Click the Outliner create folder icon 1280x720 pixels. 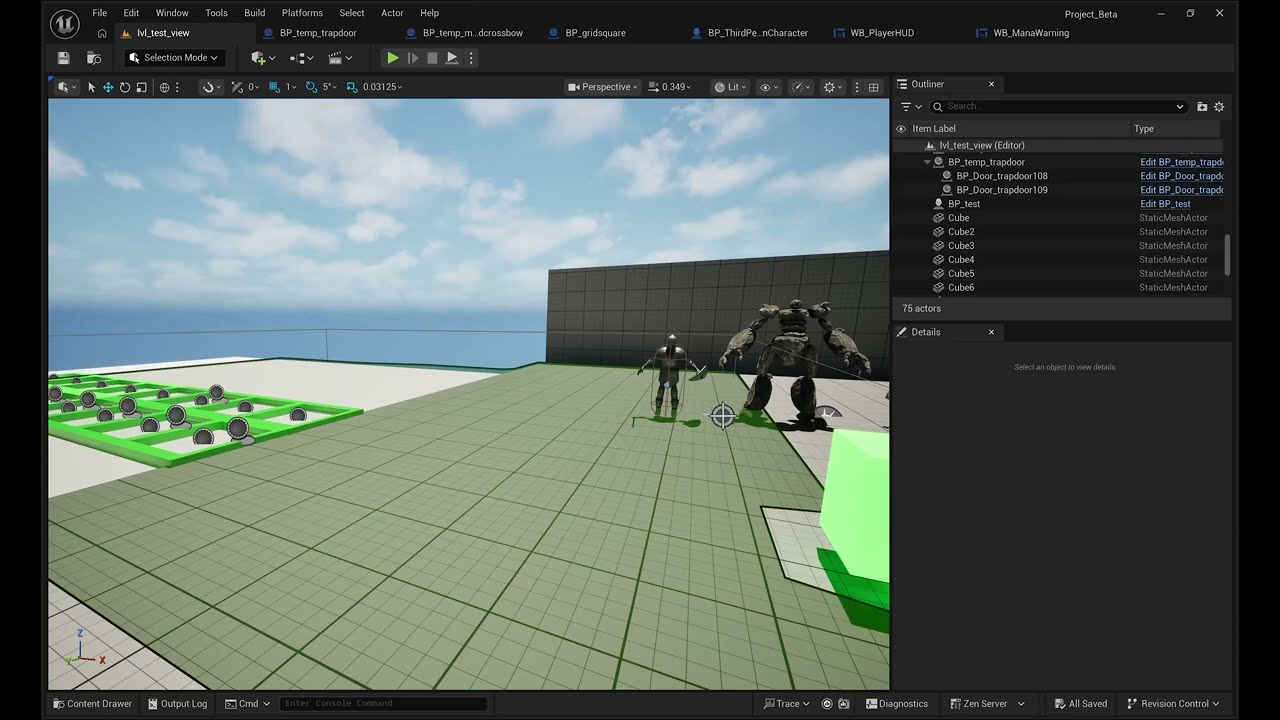coord(1202,106)
